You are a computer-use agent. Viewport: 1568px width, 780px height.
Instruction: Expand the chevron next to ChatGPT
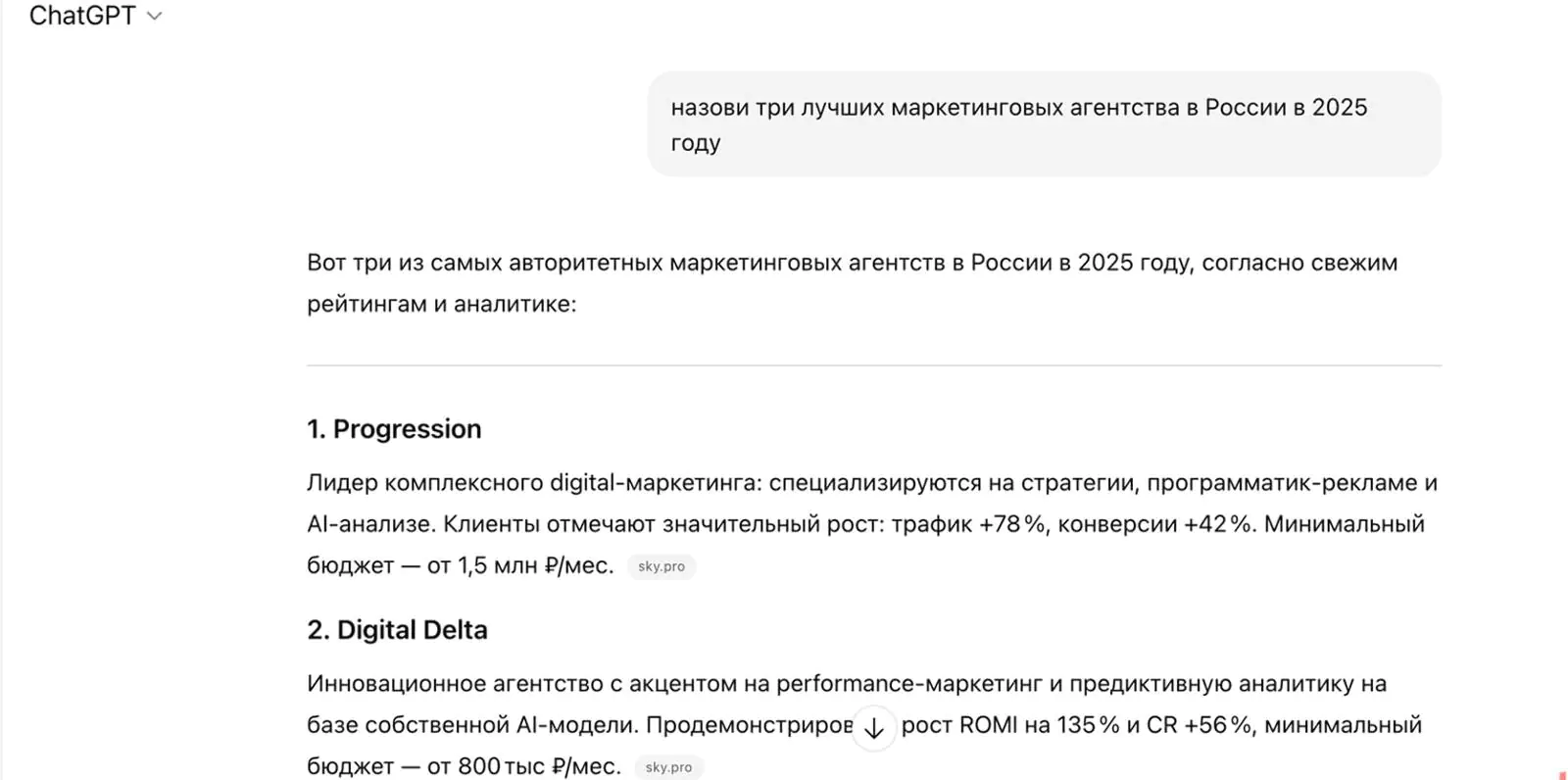coord(154,17)
